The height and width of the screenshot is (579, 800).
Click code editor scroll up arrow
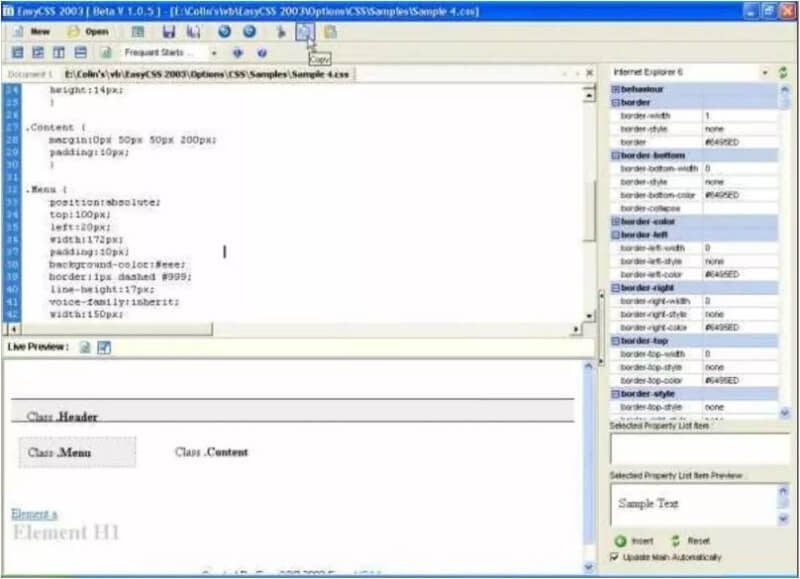click(589, 94)
